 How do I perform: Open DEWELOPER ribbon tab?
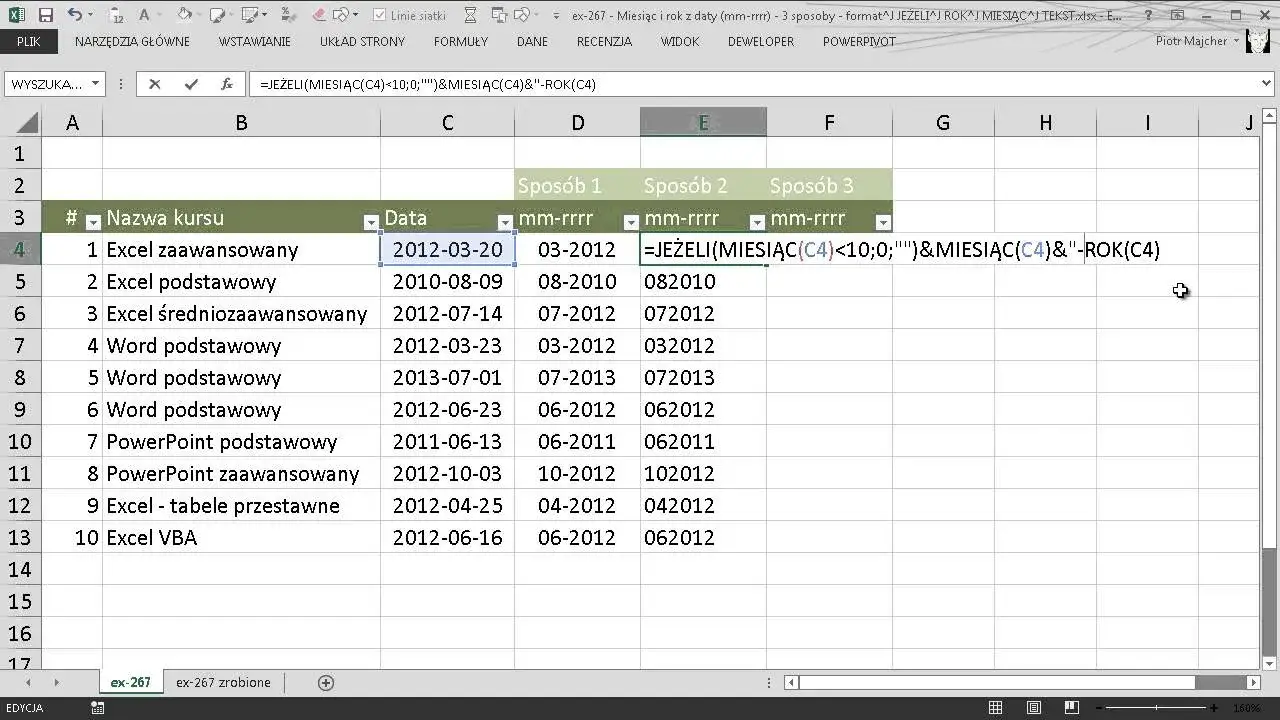click(761, 41)
